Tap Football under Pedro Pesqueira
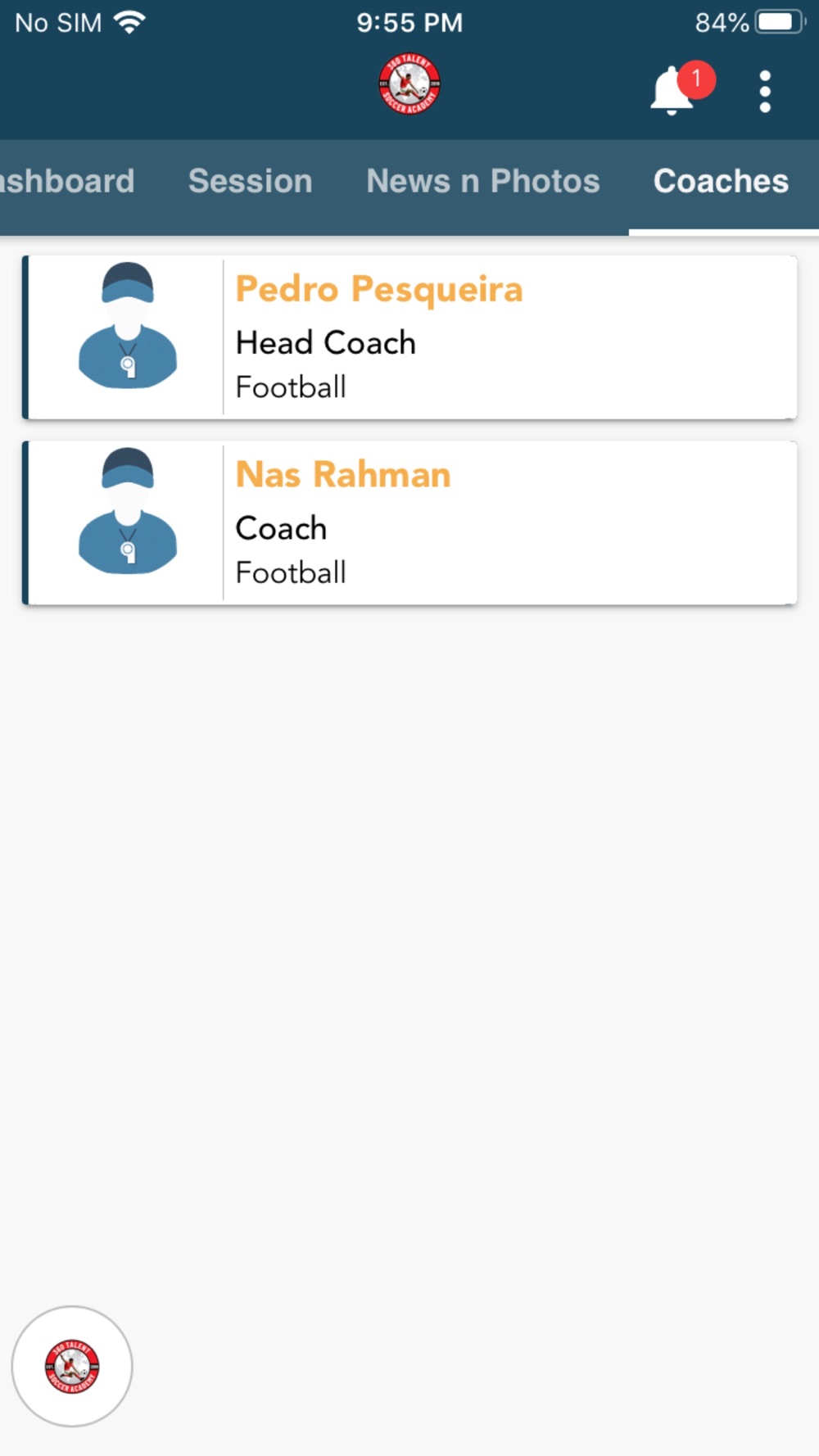Image resolution: width=819 pixels, height=1456 pixels. (x=291, y=387)
